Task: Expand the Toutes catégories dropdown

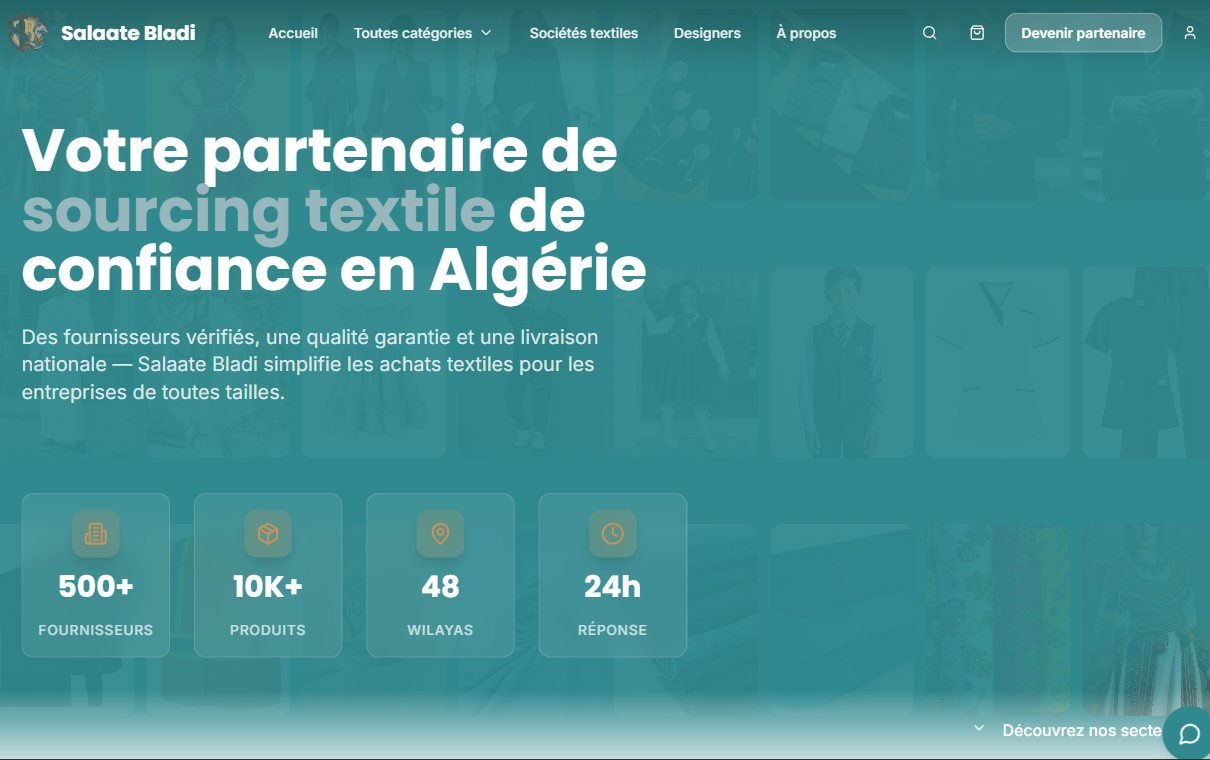Action: (x=422, y=33)
